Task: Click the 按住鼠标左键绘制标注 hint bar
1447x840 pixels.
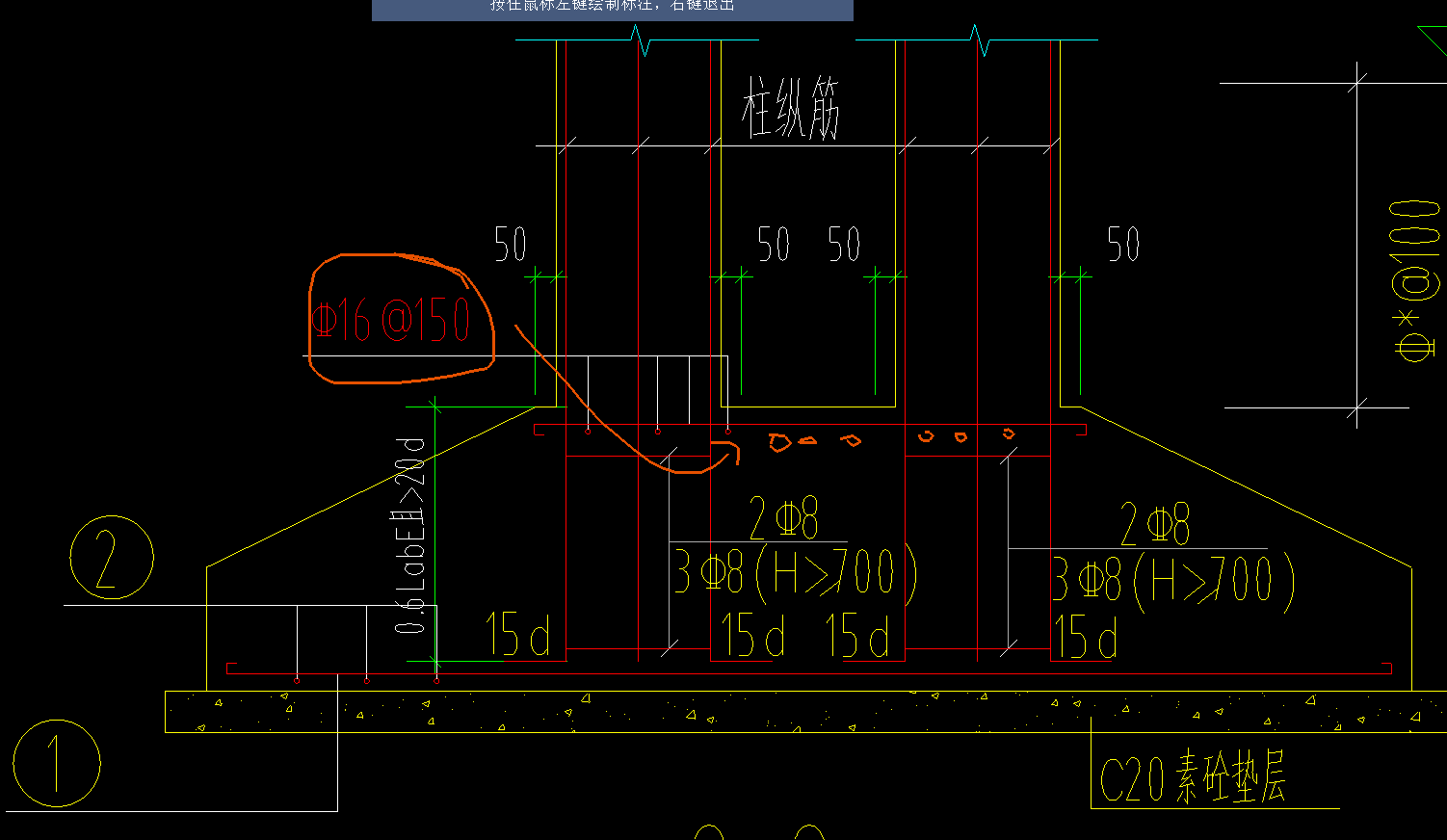Action: click(613, 10)
